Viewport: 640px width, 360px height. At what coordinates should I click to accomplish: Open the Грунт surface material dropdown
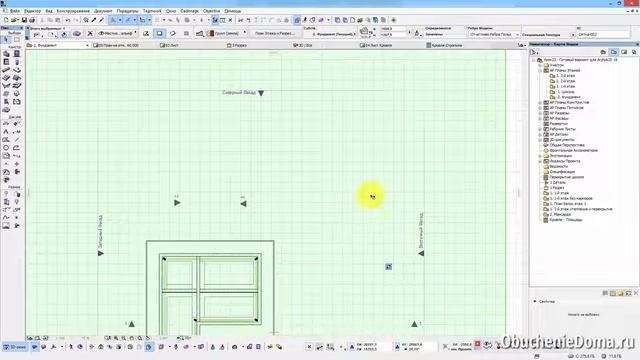click(x=227, y=33)
